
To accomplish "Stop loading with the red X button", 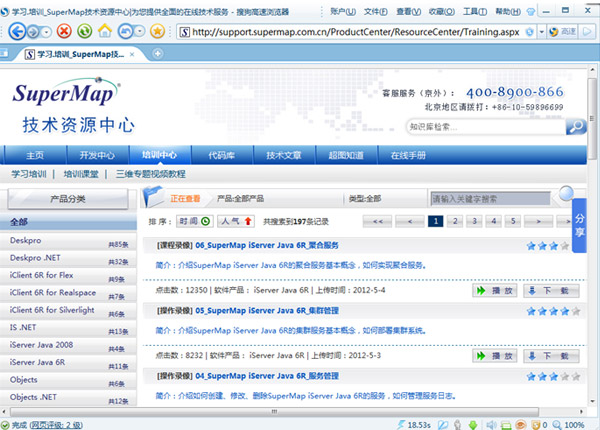I will coord(64,31).
